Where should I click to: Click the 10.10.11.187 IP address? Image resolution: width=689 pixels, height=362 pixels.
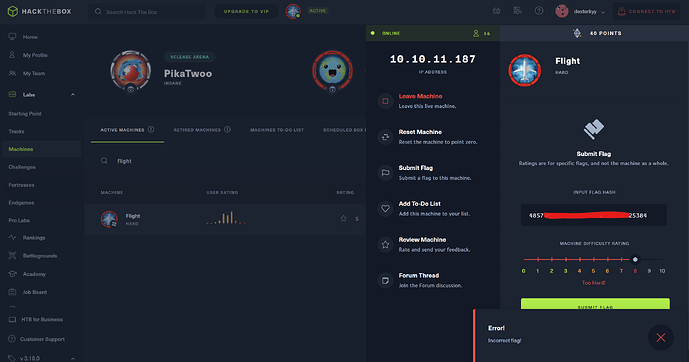tap(432, 59)
